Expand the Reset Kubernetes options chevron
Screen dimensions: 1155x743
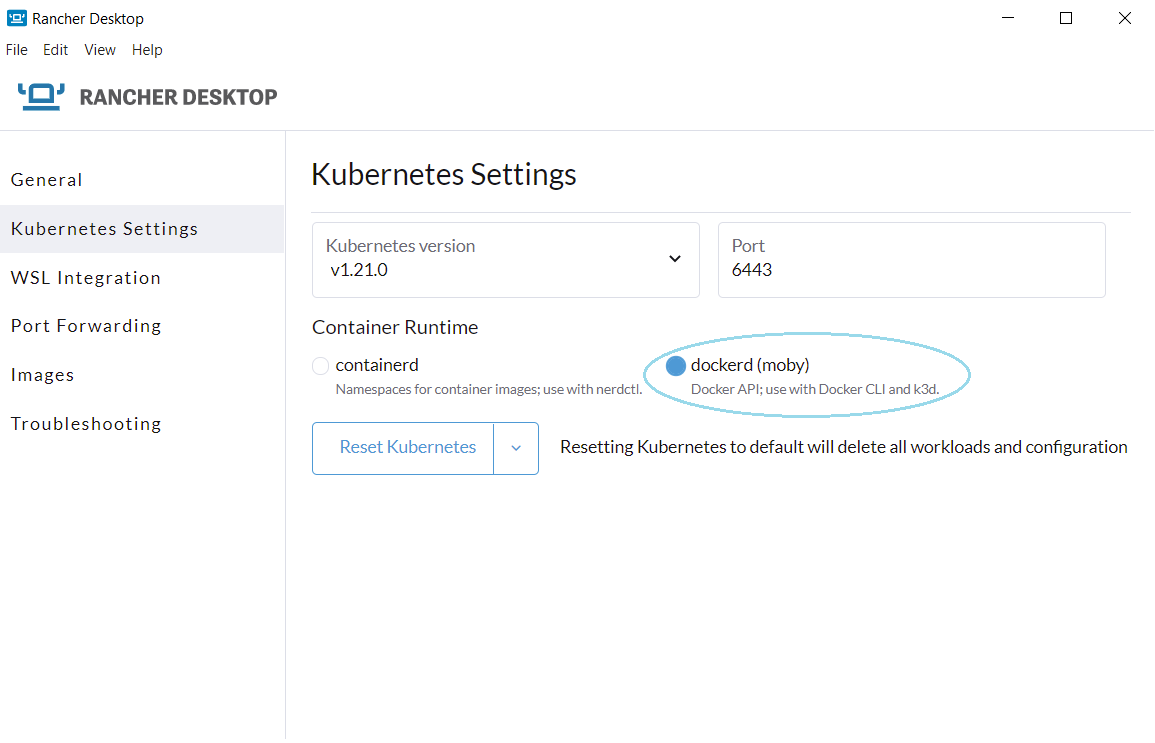517,448
